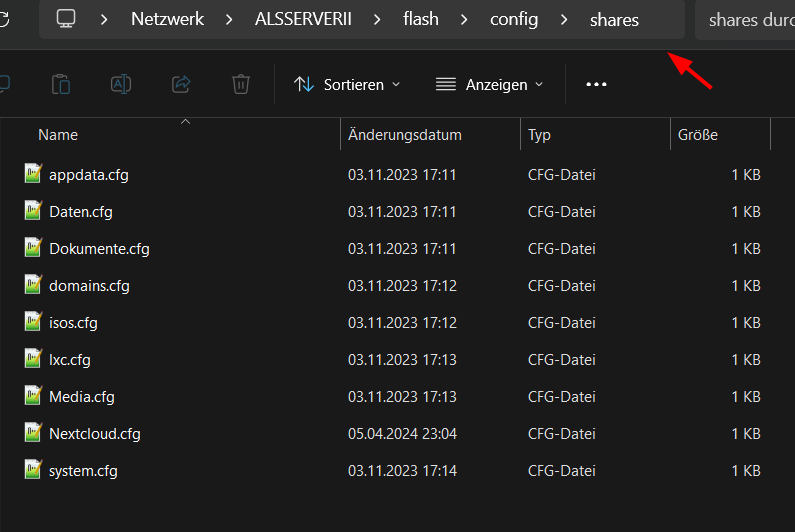The width and height of the screenshot is (795, 532).
Task: Click the computer monitor icon in address bar
Action: click(66, 19)
